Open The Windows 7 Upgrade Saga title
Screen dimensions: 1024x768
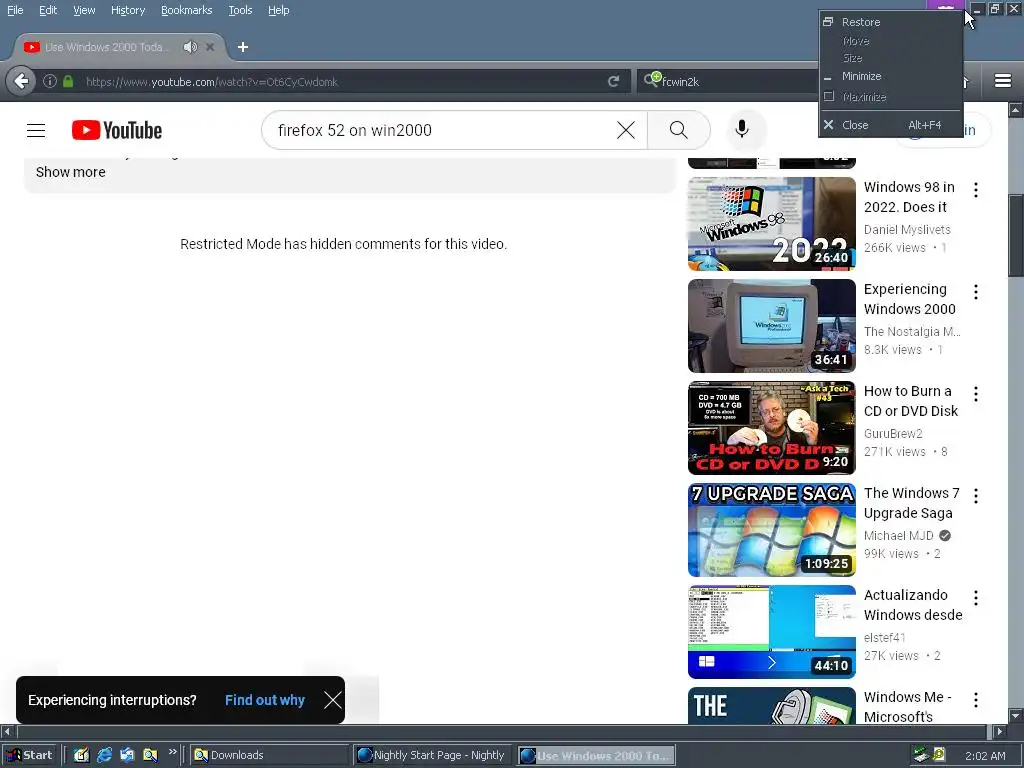click(x=912, y=503)
